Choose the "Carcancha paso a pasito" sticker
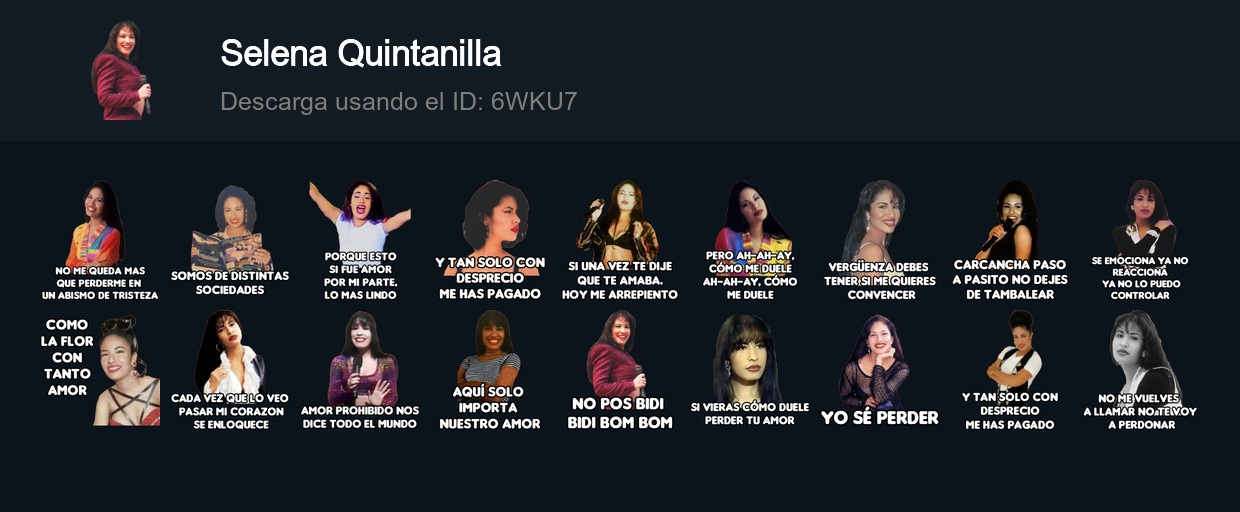The height and width of the screenshot is (512, 1240). 1010,241
